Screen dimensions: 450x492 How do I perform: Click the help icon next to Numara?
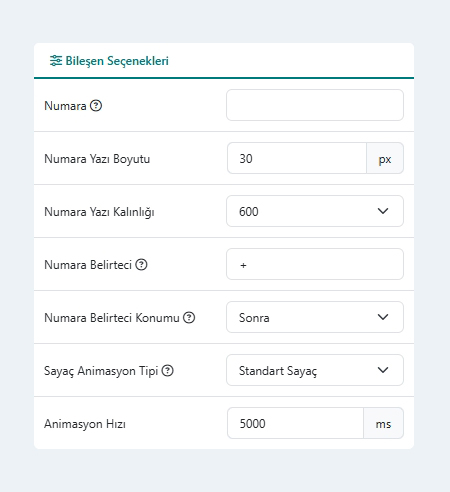click(x=96, y=106)
